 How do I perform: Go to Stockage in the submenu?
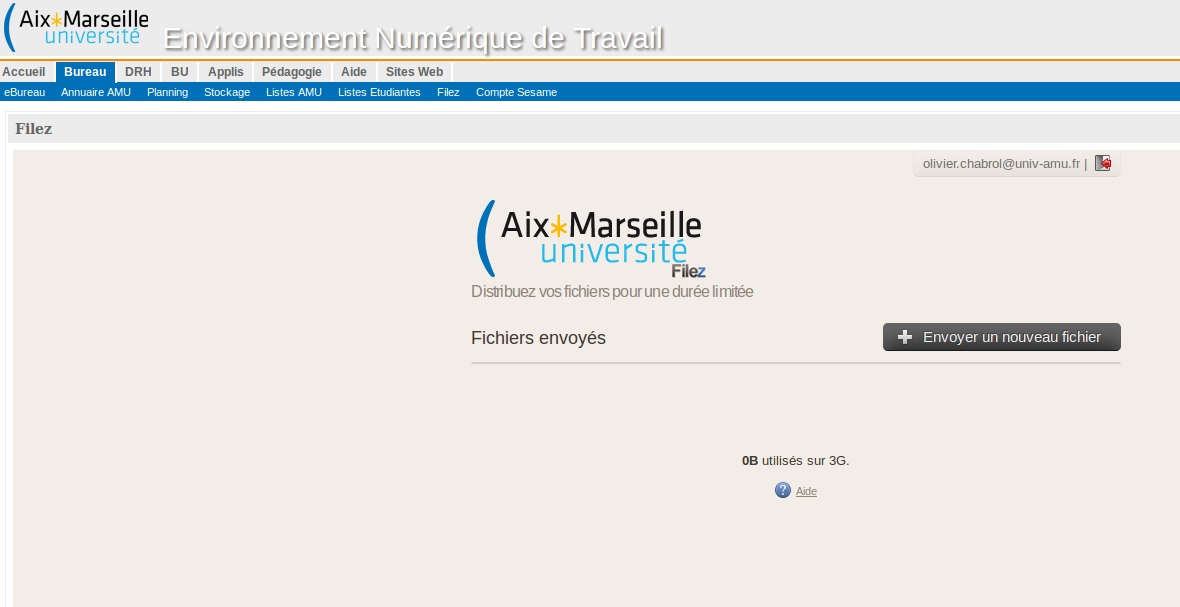227,92
